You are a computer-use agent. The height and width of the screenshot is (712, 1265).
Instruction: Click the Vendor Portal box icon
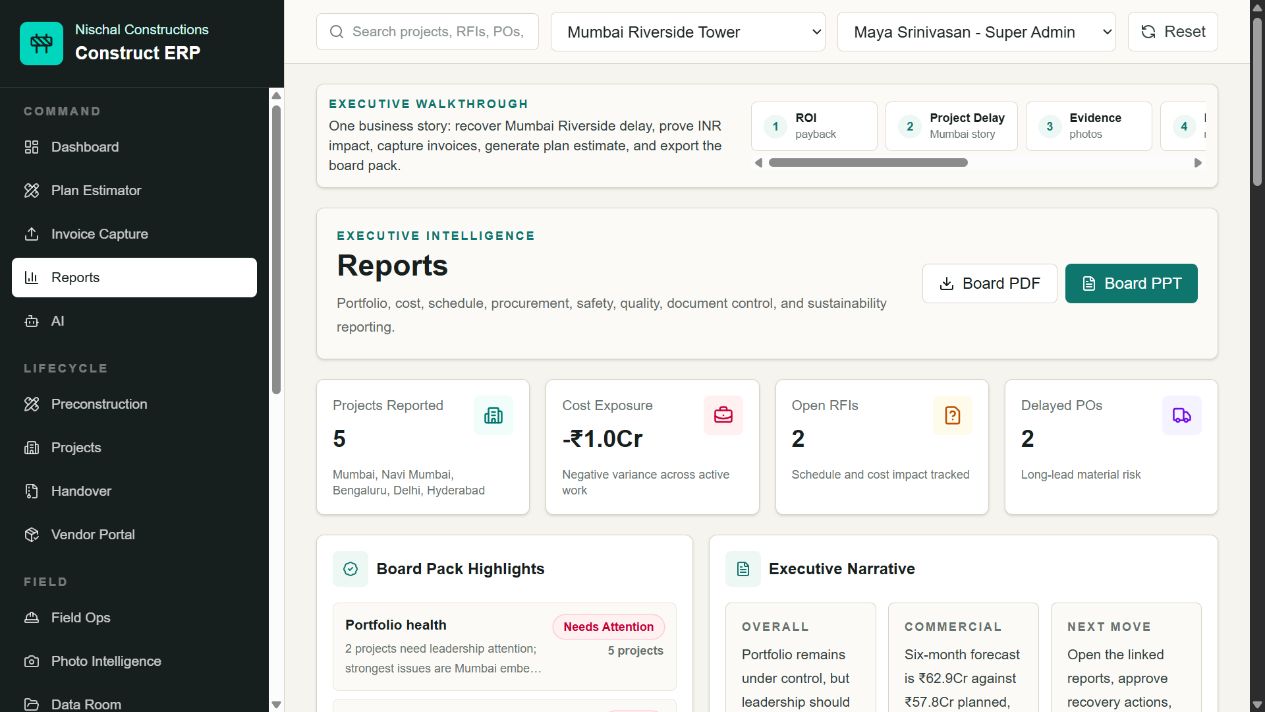32,535
